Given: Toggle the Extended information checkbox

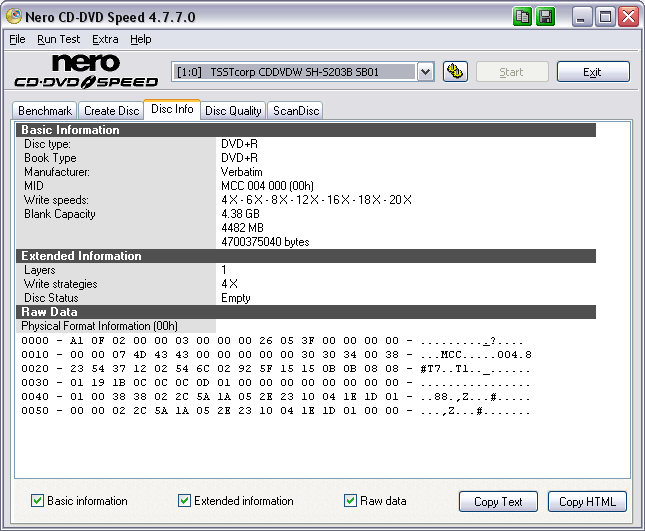Looking at the screenshot, I should 184,501.
